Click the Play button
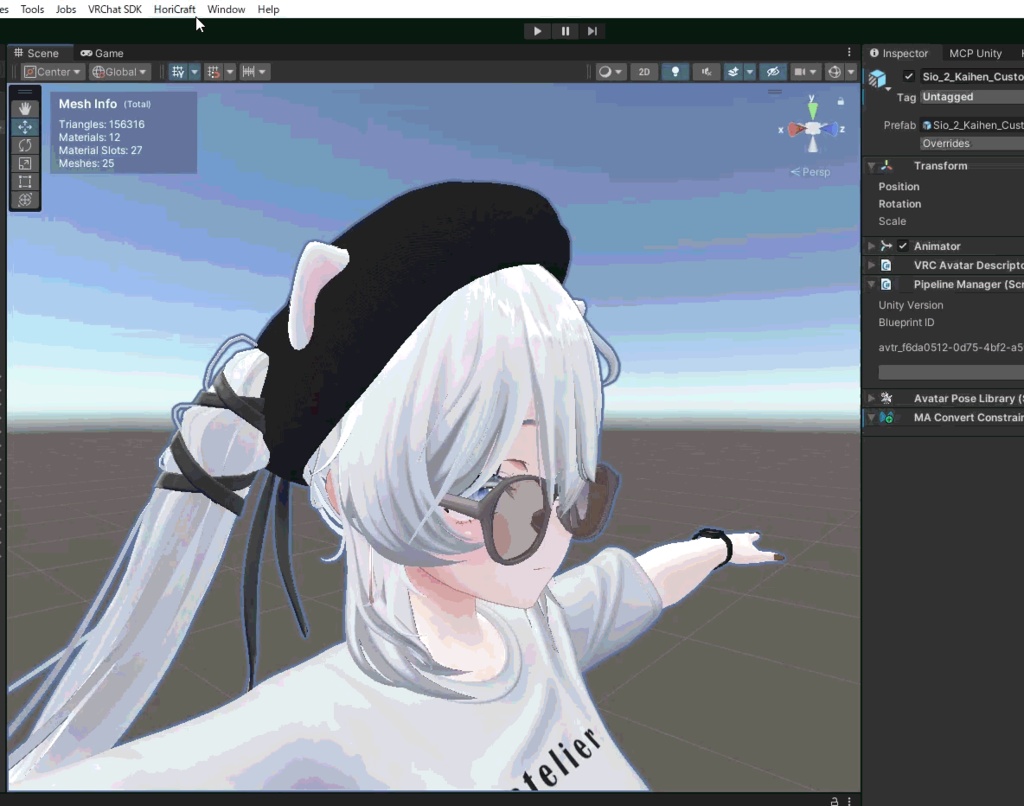 click(537, 31)
